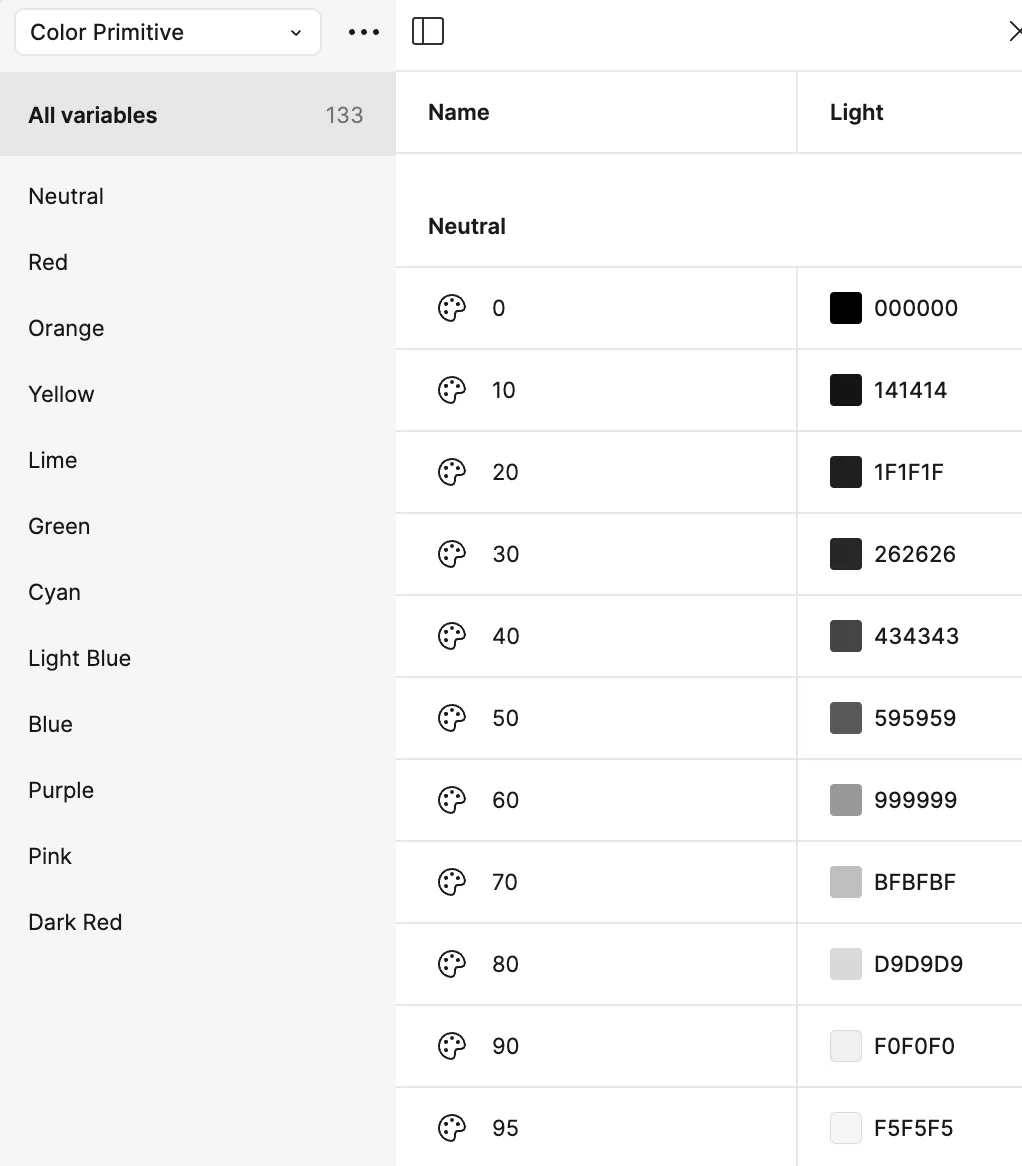The width and height of the screenshot is (1022, 1166).
Task: Open the Light Blue group
Action: (80, 658)
